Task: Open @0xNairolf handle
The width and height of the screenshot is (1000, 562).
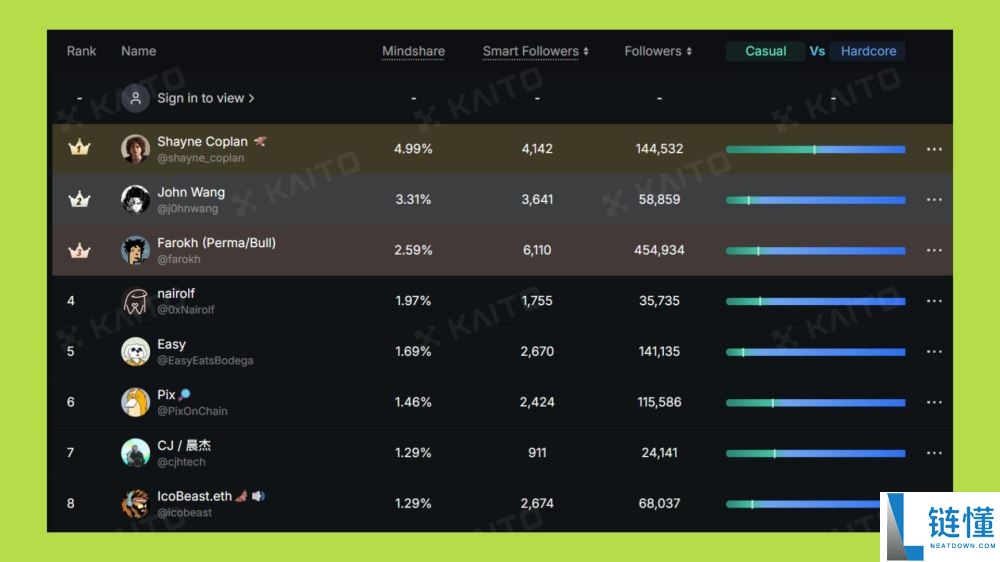Action: click(x=186, y=310)
